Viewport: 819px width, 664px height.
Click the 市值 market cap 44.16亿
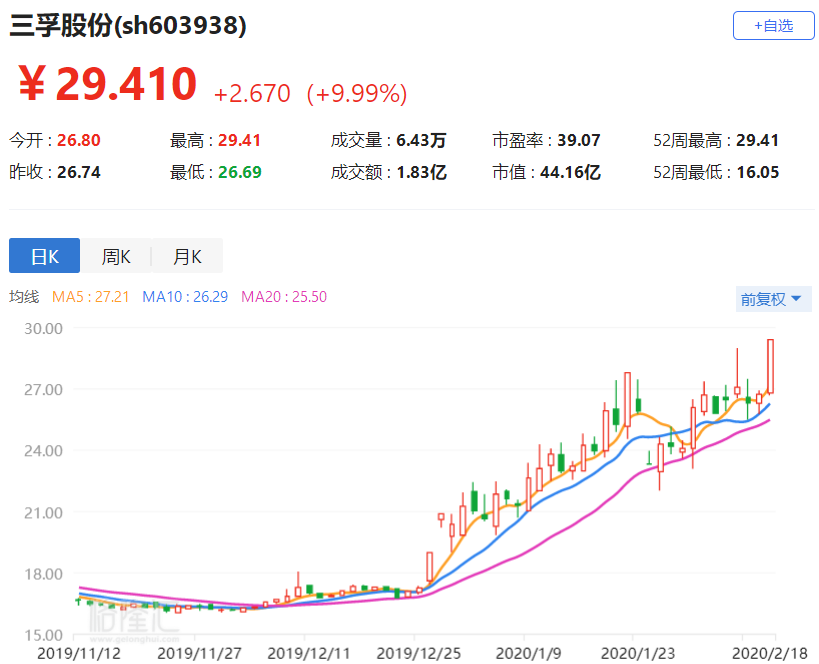point(570,172)
